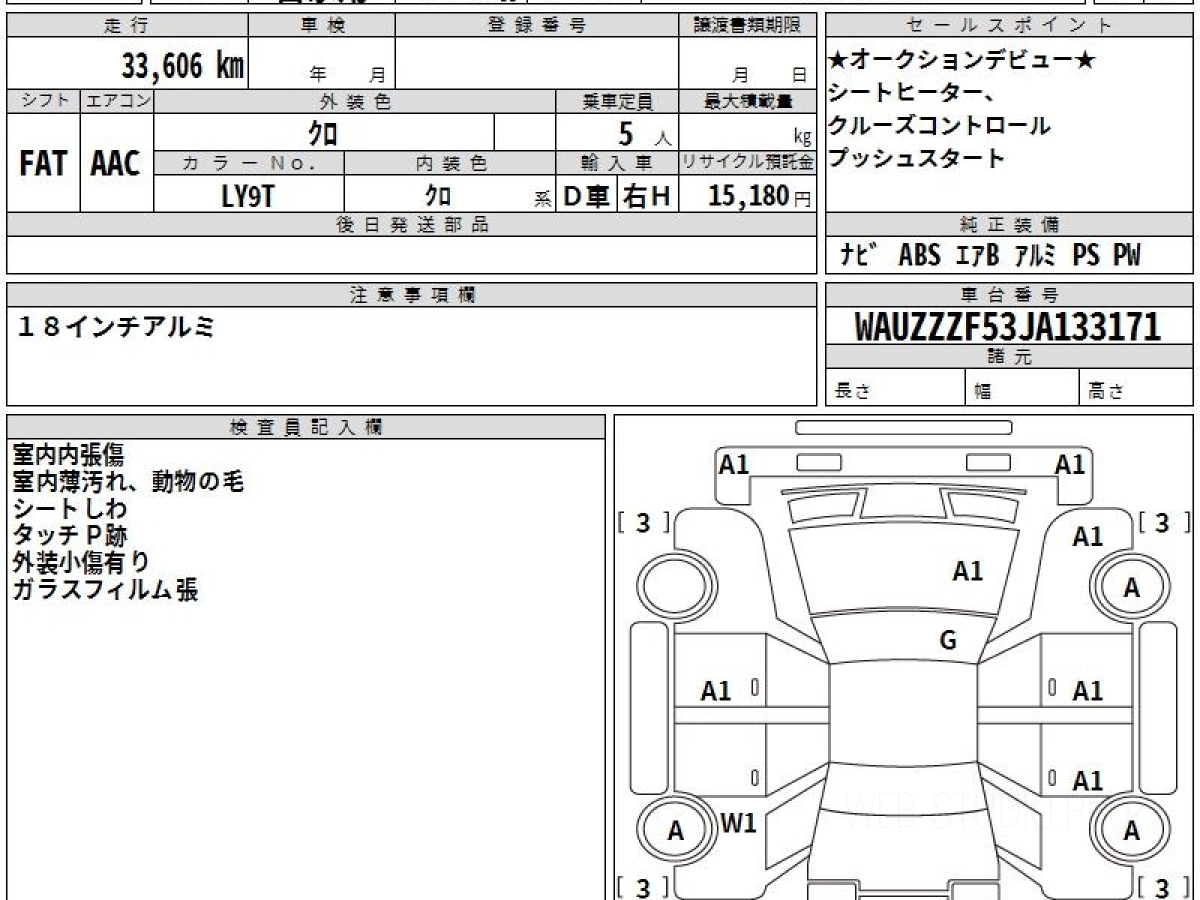The image size is (1200, 900).
Task: Select the 右H steering cell
Action: [648, 196]
